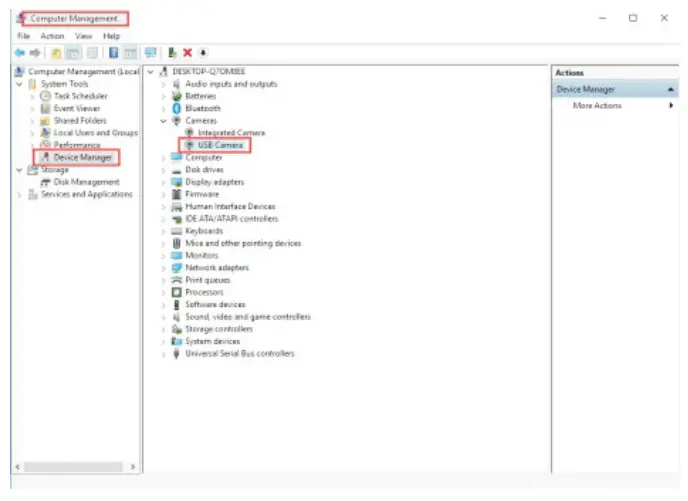The image size is (688, 501).
Task: Click the Processors chip icon
Action: [x=176, y=292]
